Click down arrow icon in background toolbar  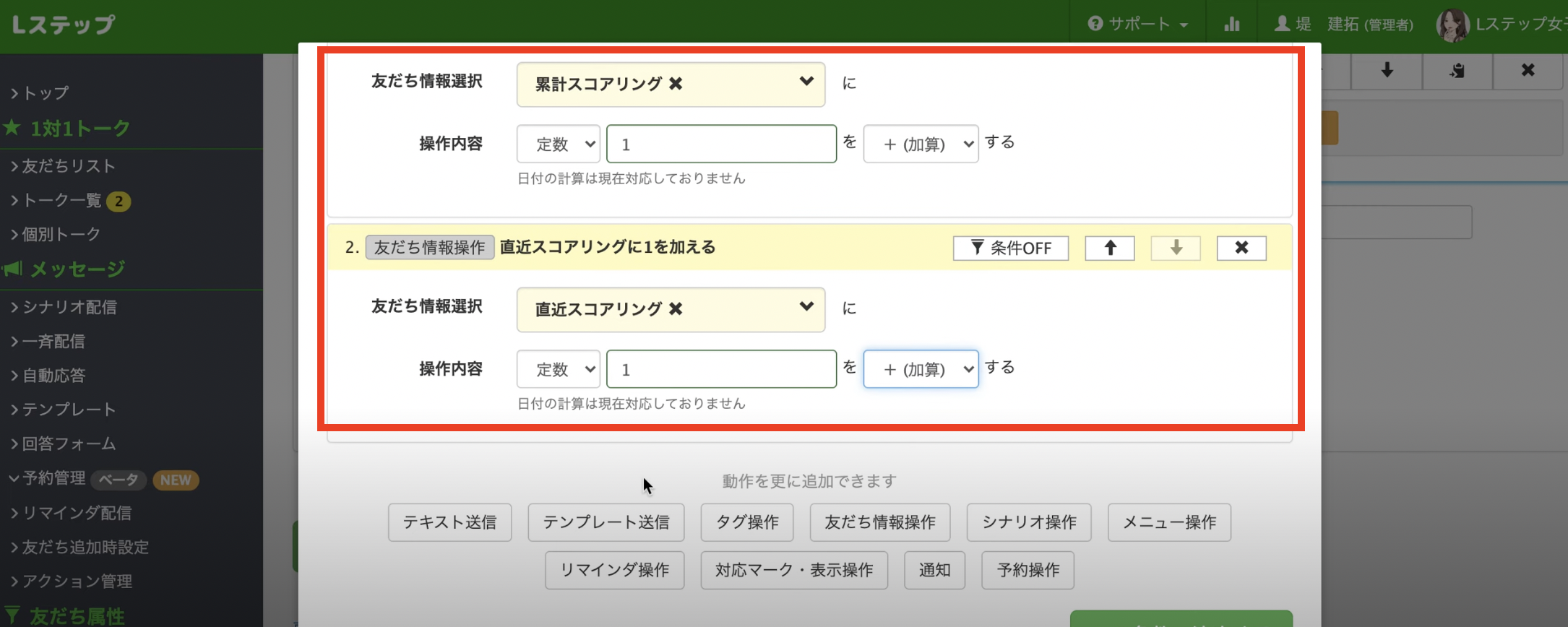pyautogui.click(x=1387, y=70)
